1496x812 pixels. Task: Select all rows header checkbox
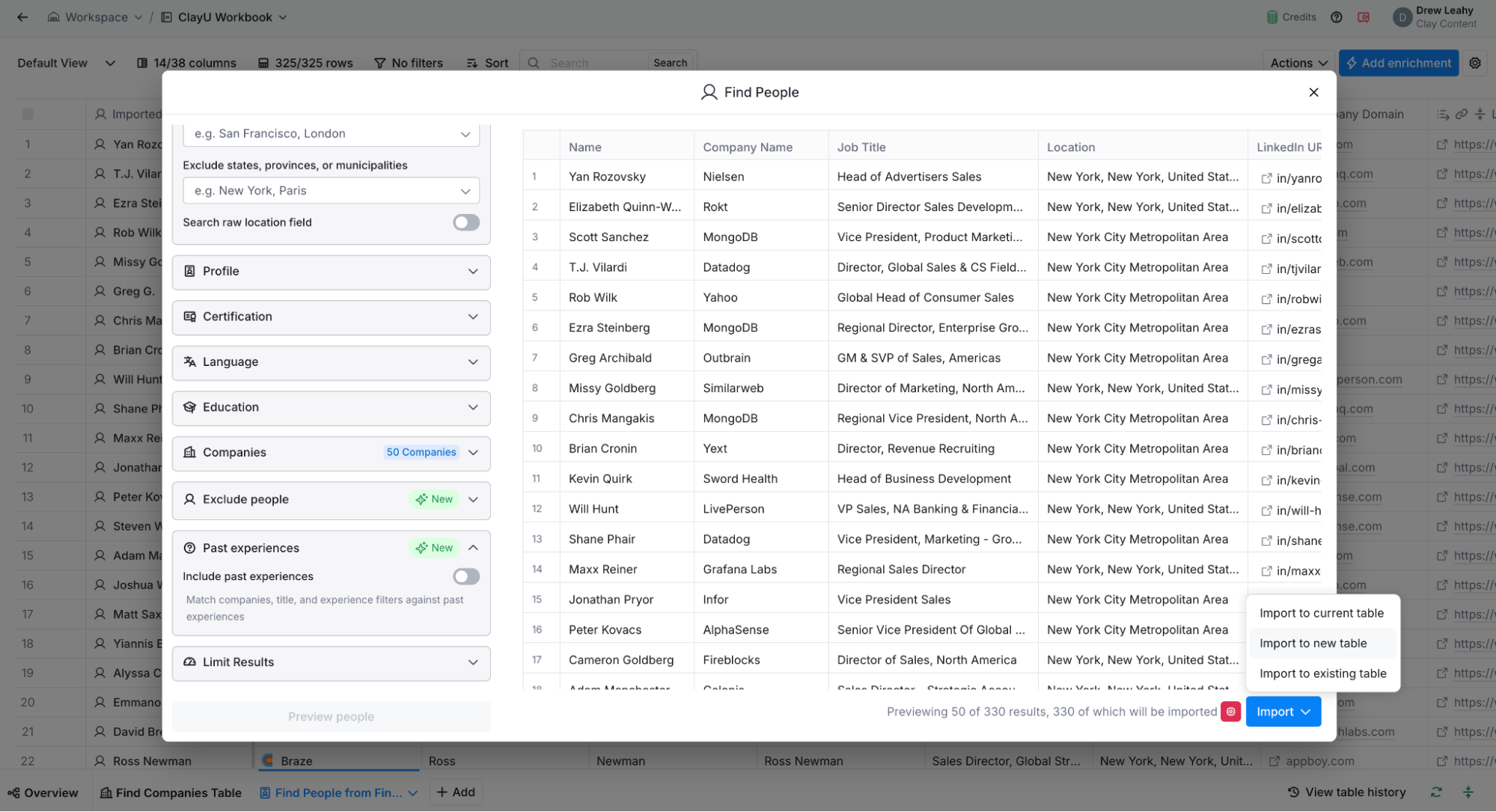[28, 114]
